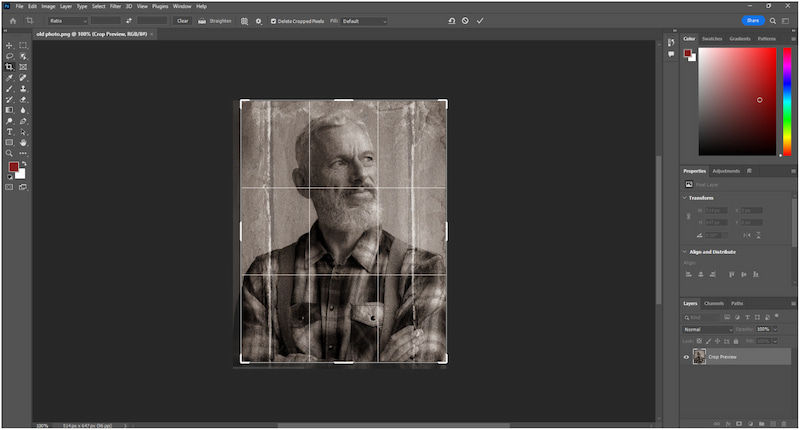Open additional crop options gear

[259, 20]
